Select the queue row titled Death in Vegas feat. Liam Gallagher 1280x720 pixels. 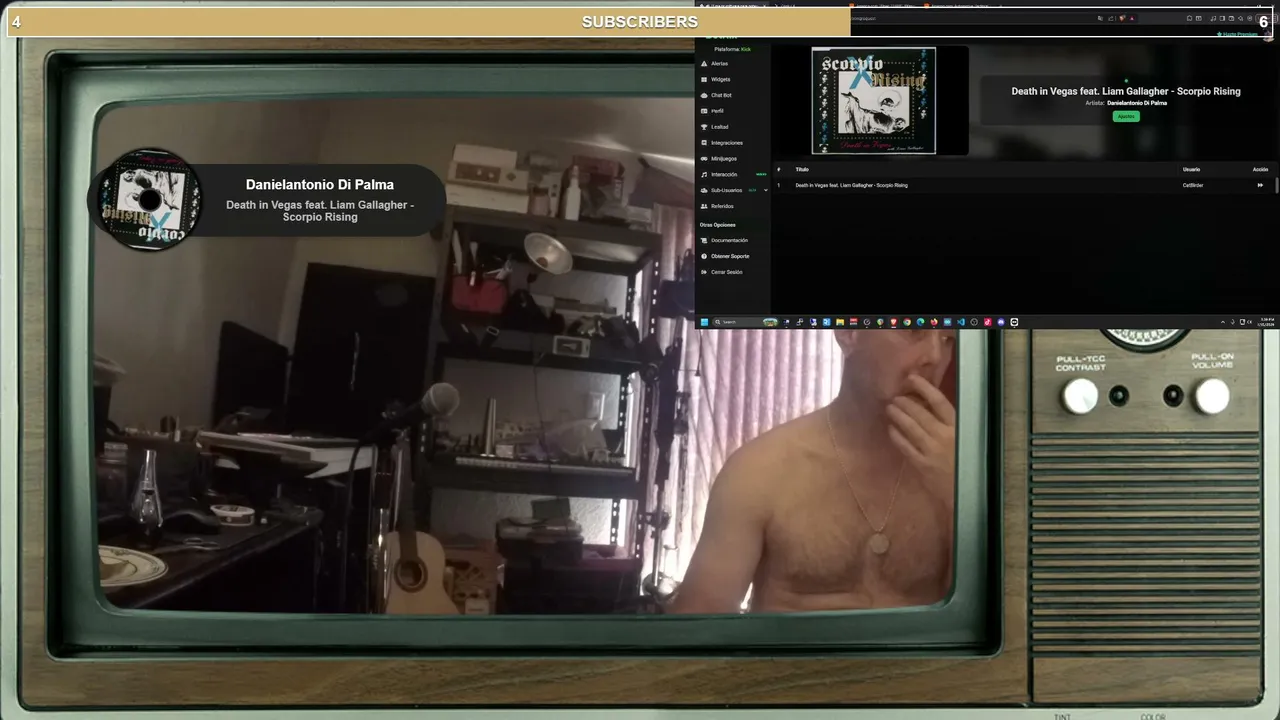(x=1023, y=185)
